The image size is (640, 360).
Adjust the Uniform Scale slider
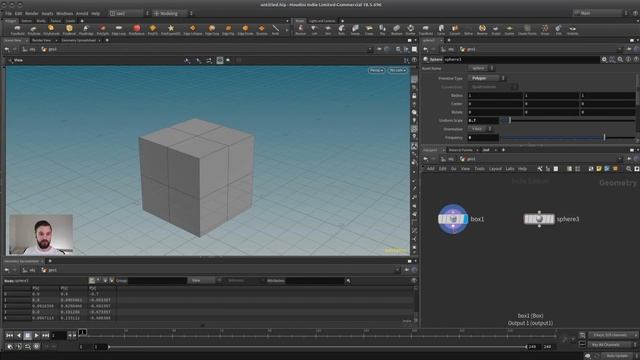568,120
